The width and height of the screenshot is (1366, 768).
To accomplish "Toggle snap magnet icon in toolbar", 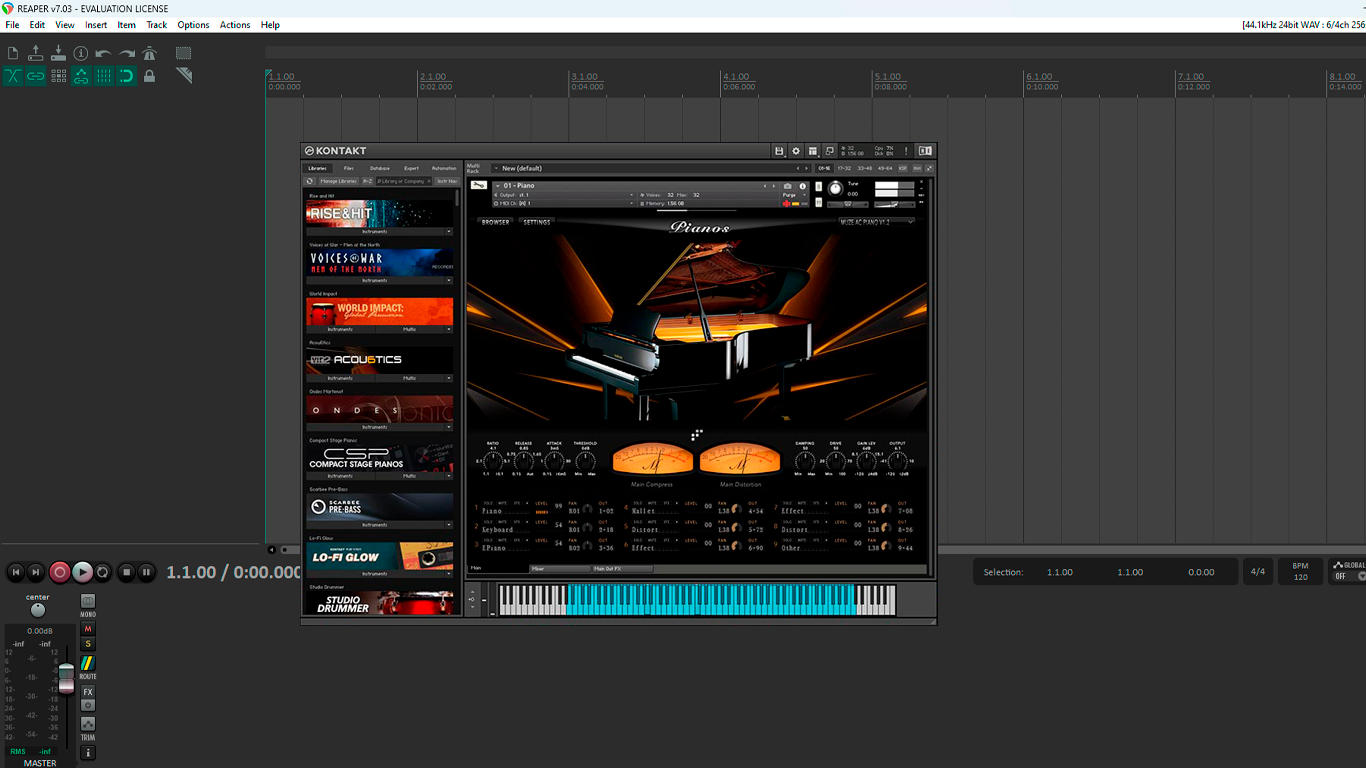I will pos(127,76).
